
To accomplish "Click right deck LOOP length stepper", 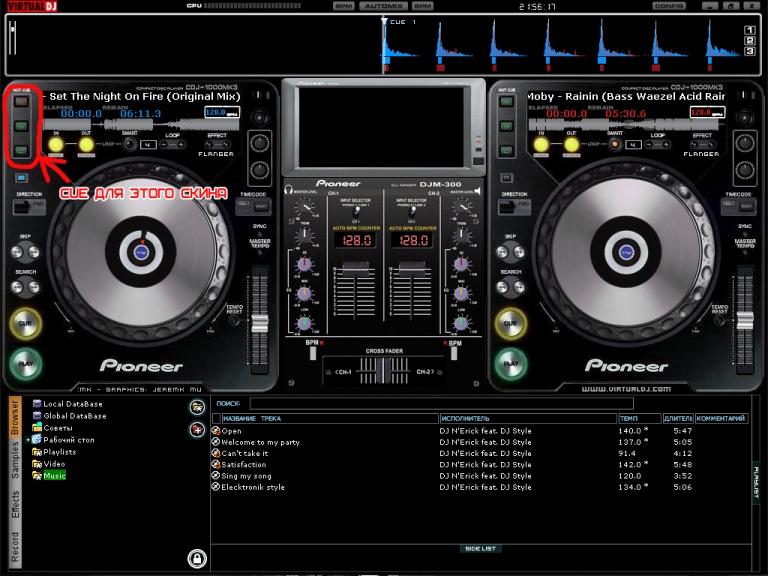I will (658, 144).
